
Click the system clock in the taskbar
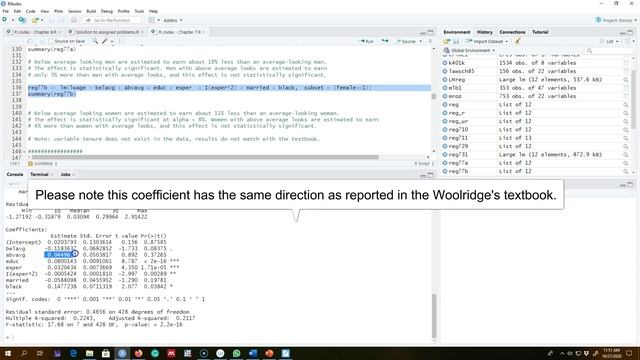(611, 353)
